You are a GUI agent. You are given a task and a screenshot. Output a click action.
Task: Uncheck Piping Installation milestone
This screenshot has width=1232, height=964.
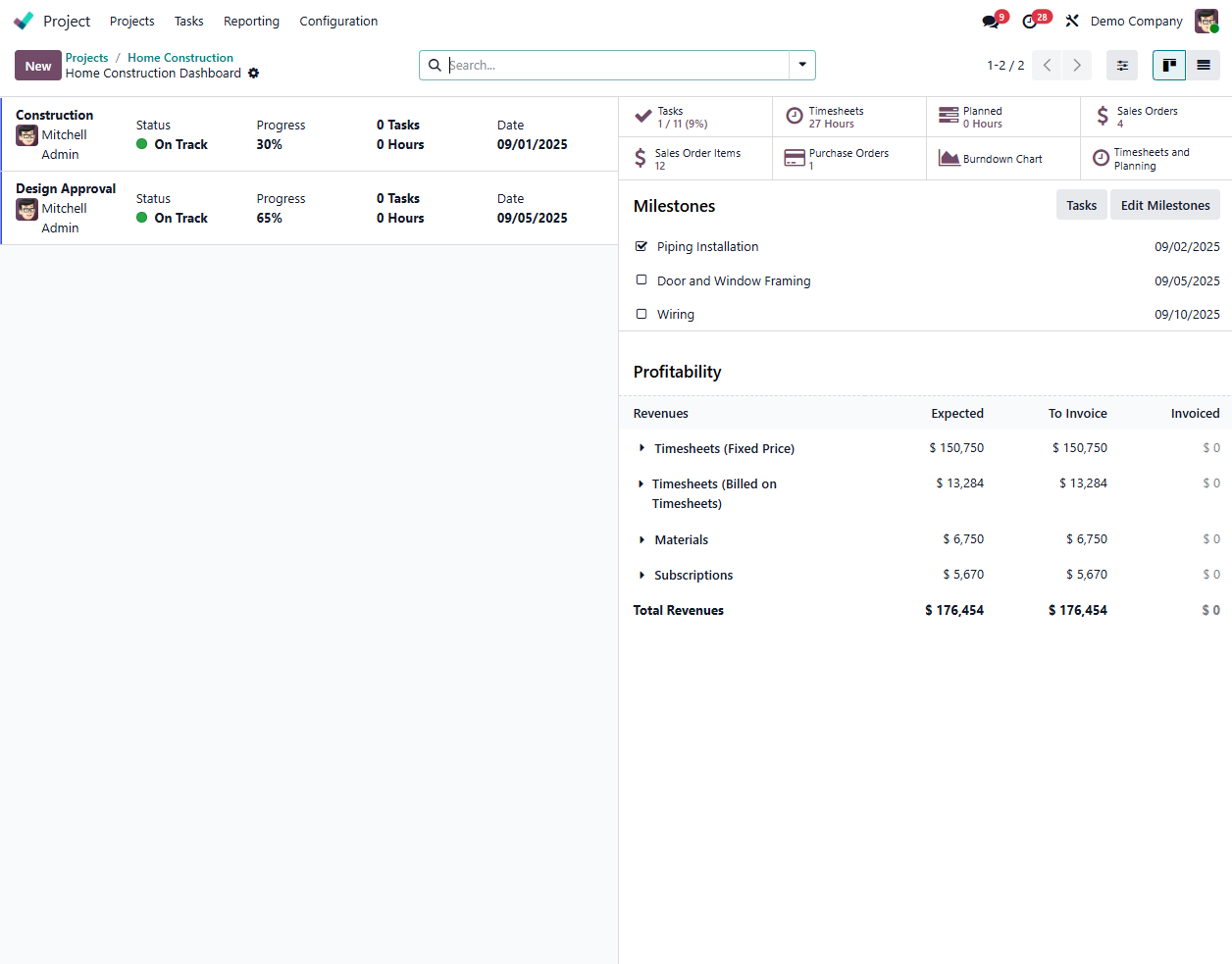[642, 246]
